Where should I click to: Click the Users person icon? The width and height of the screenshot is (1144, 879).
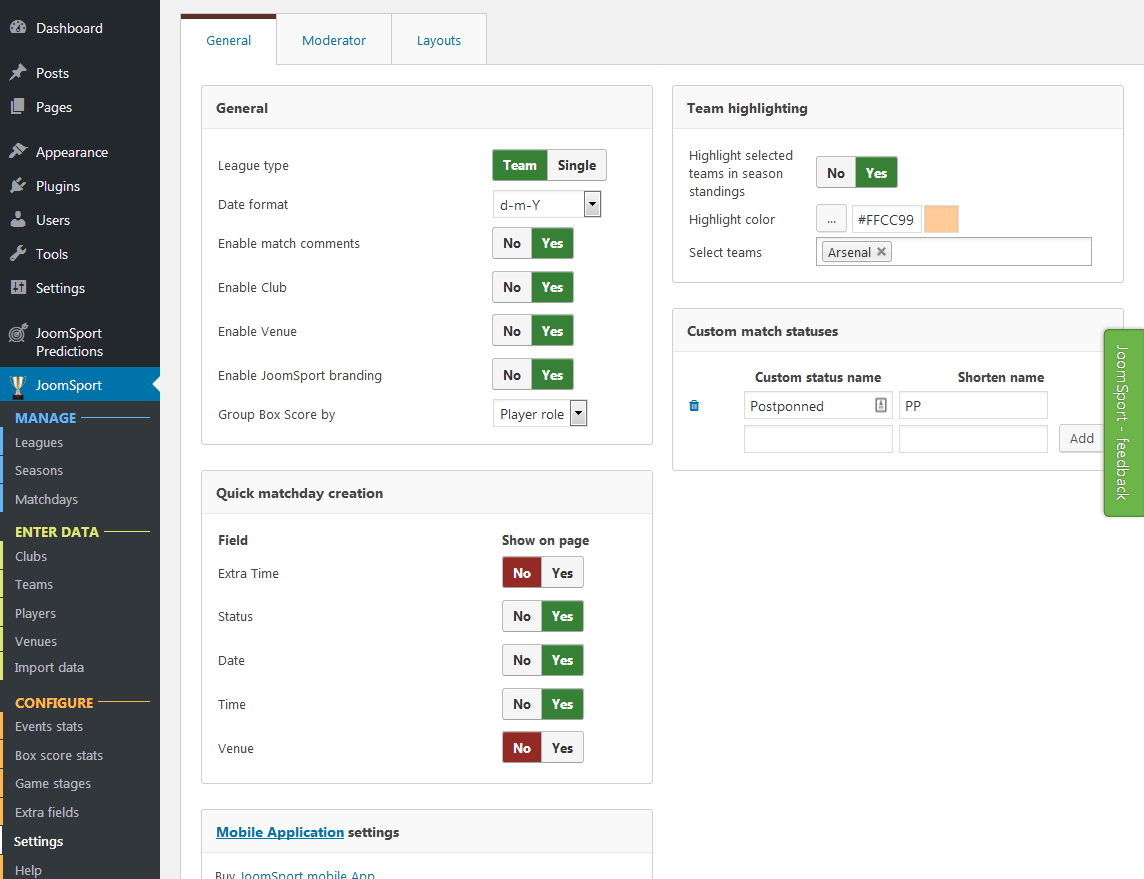(x=18, y=220)
